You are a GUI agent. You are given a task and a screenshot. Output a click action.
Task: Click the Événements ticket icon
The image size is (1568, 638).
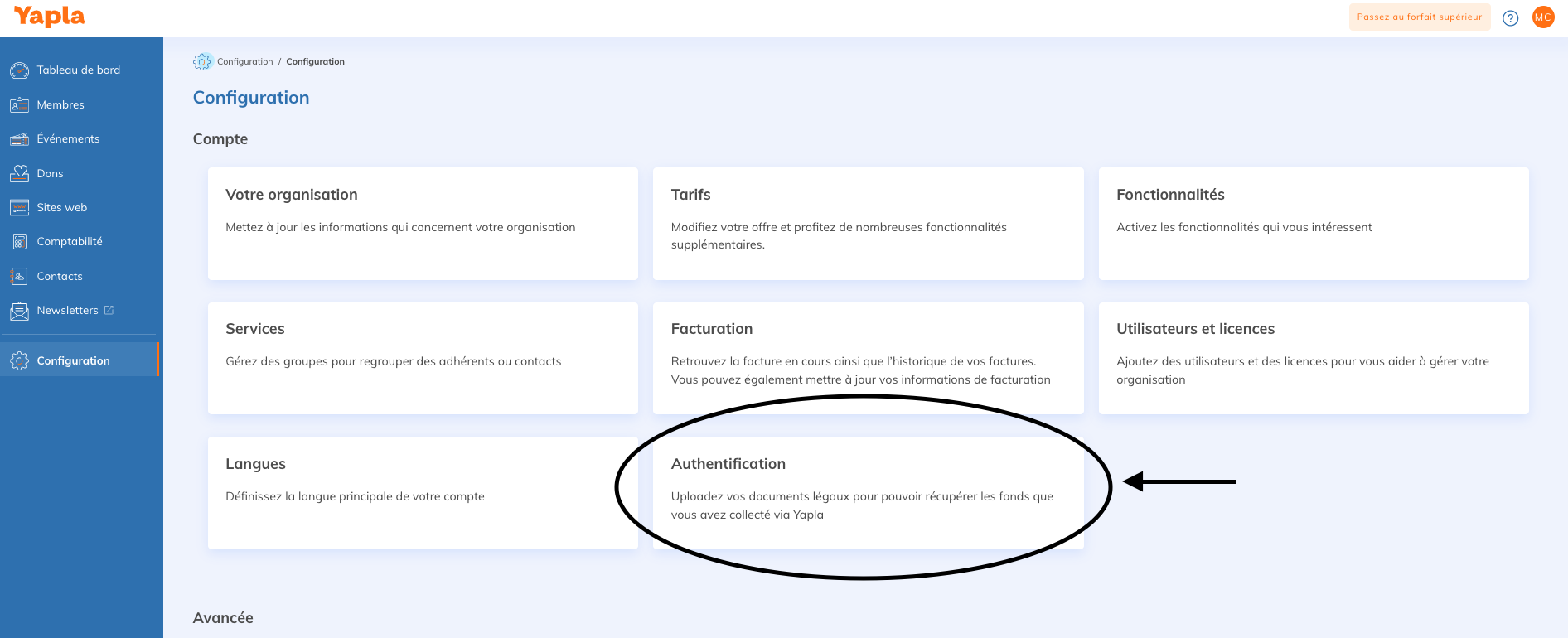19,139
